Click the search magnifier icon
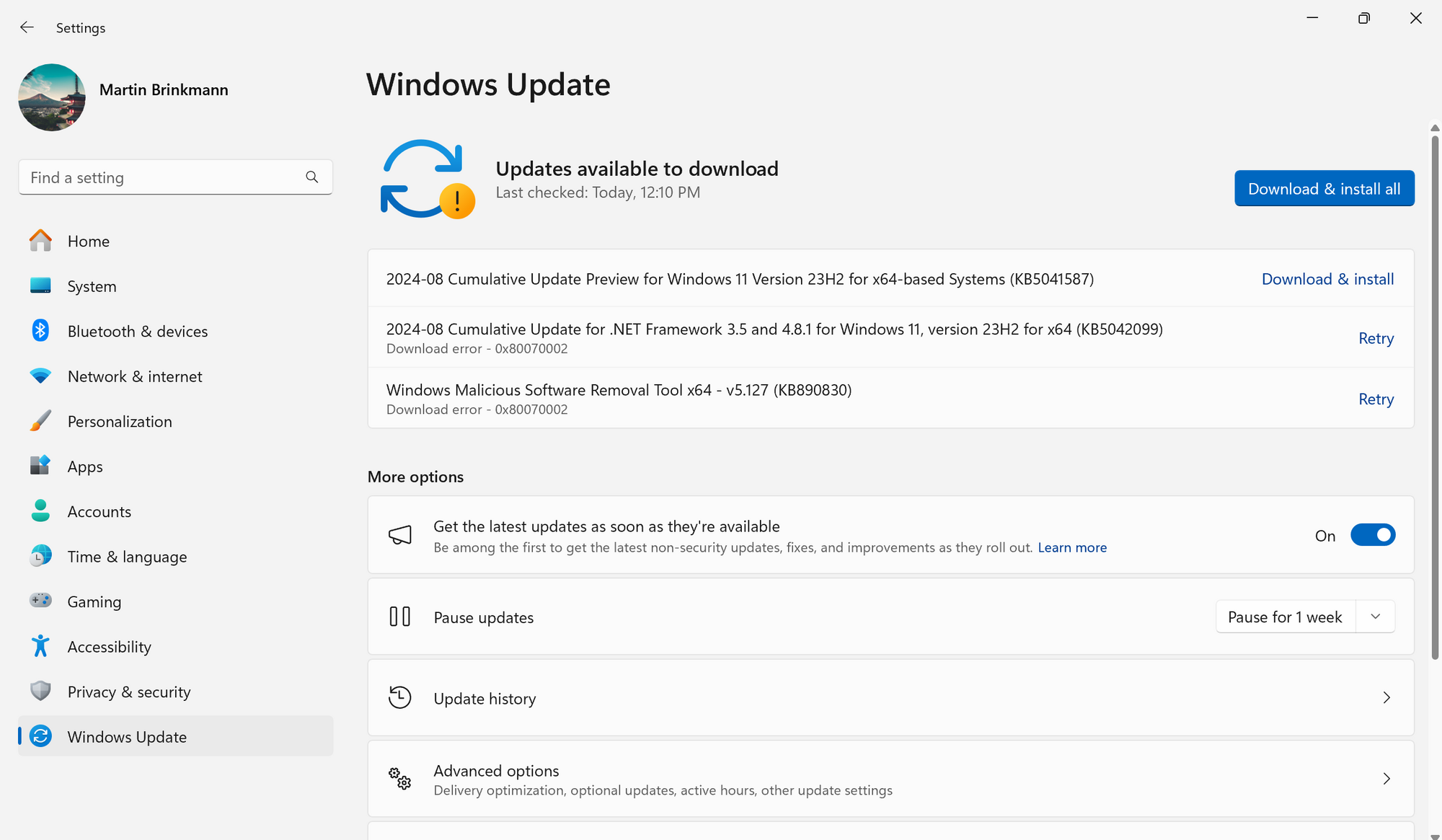This screenshot has height=840, width=1442. click(x=311, y=177)
